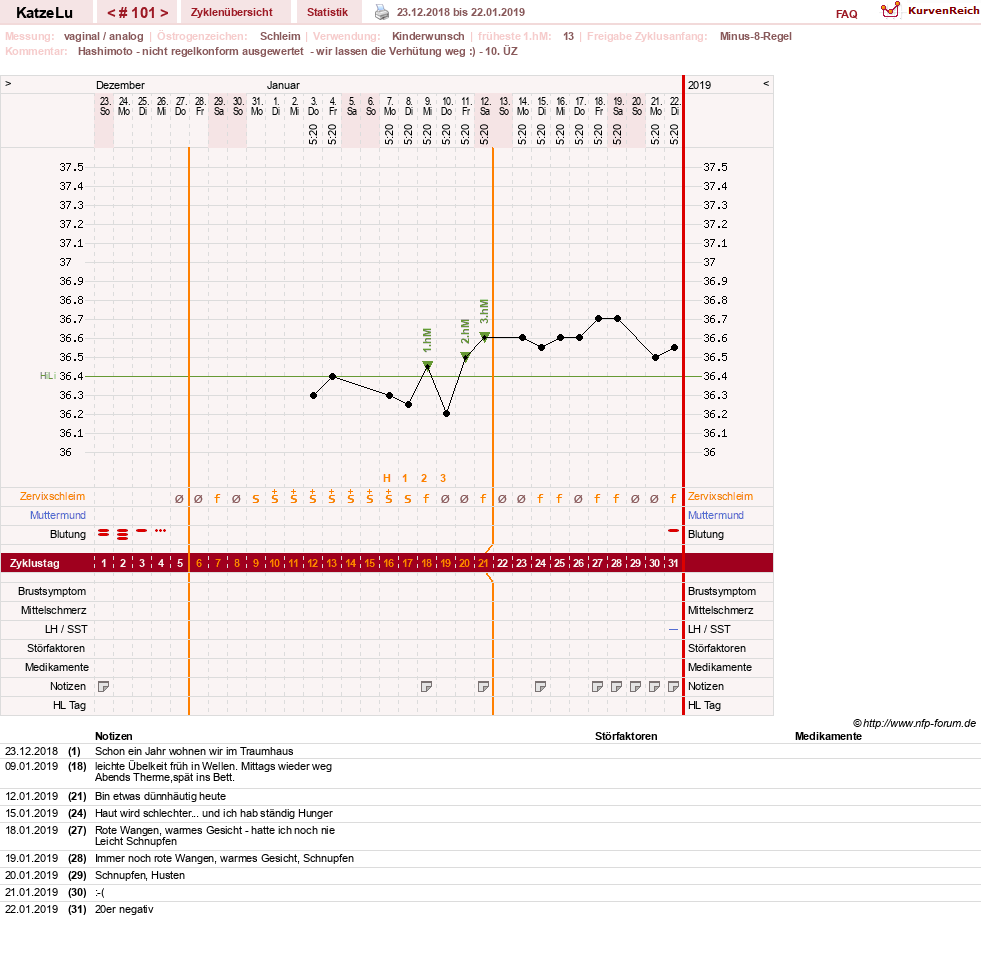Click the temperature point on 10. Do
This screenshot has height=963, width=981.
point(447,414)
